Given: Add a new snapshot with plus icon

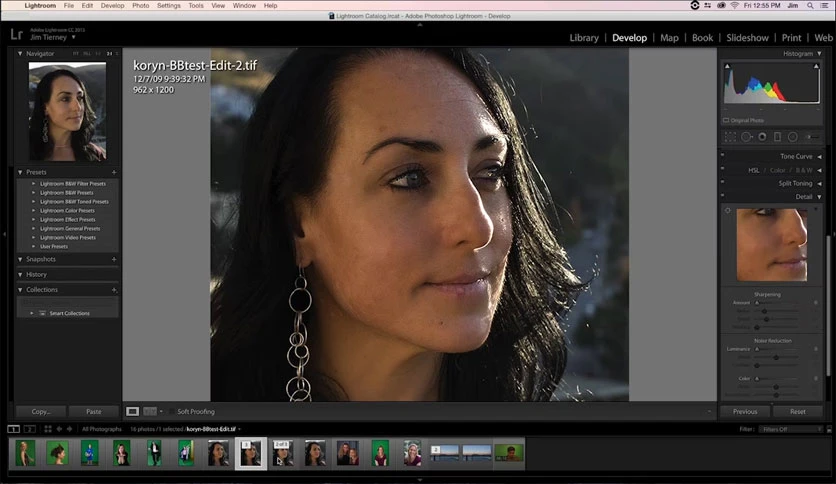Looking at the screenshot, I should (x=114, y=259).
